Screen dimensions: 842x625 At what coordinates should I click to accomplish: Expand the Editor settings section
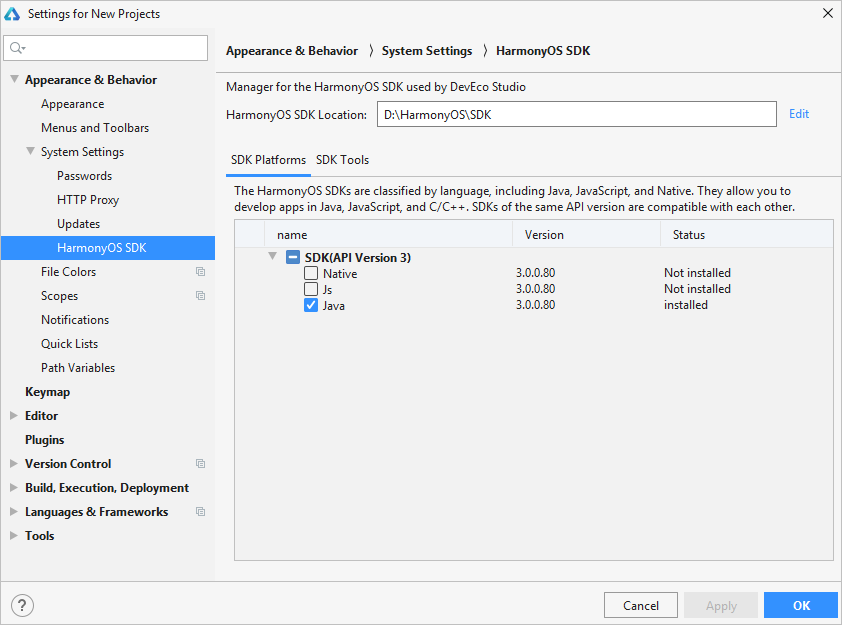point(14,416)
